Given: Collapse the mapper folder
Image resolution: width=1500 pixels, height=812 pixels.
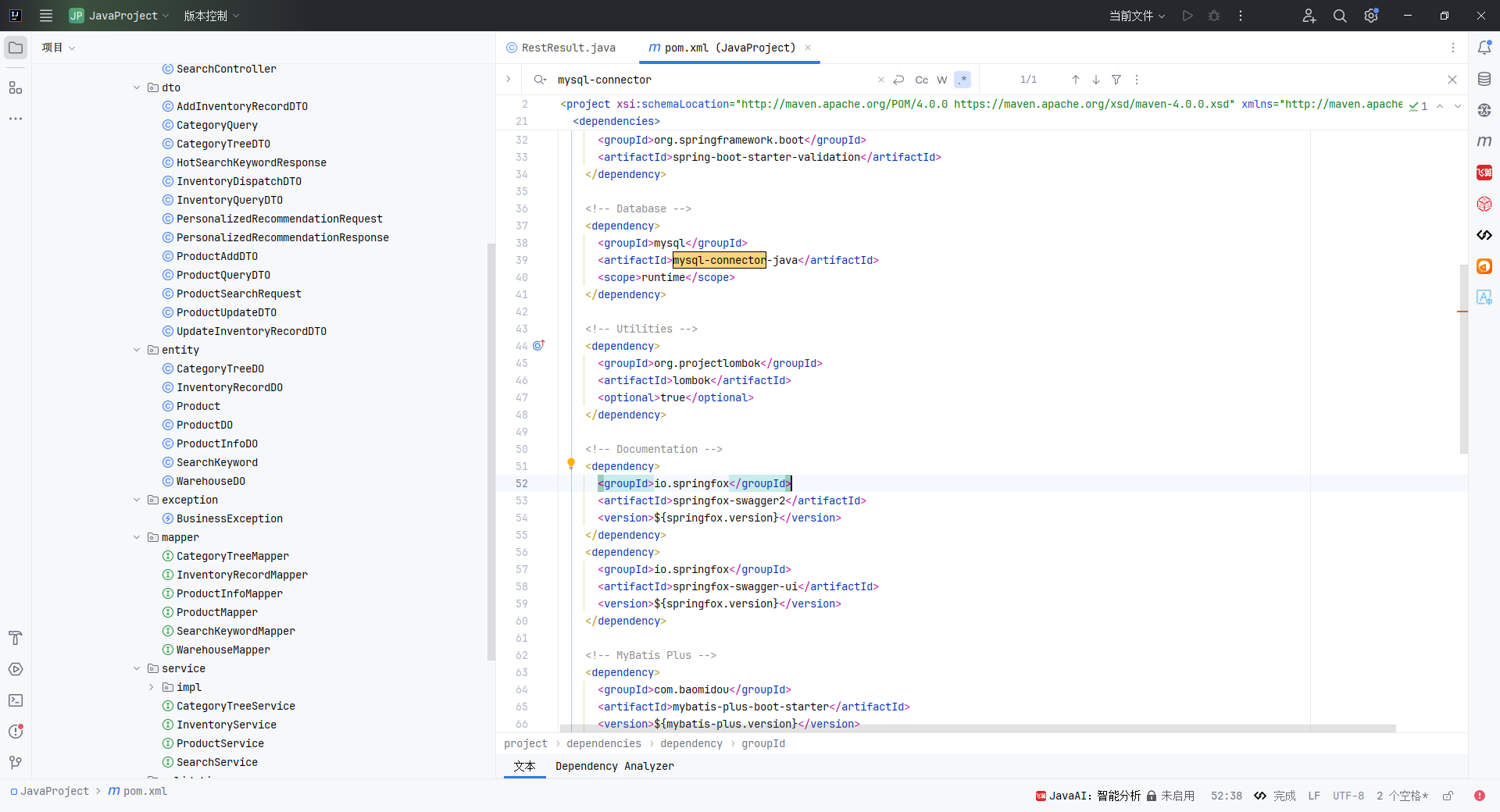Looking at the screenshot, I should click(x=137, y=537).
